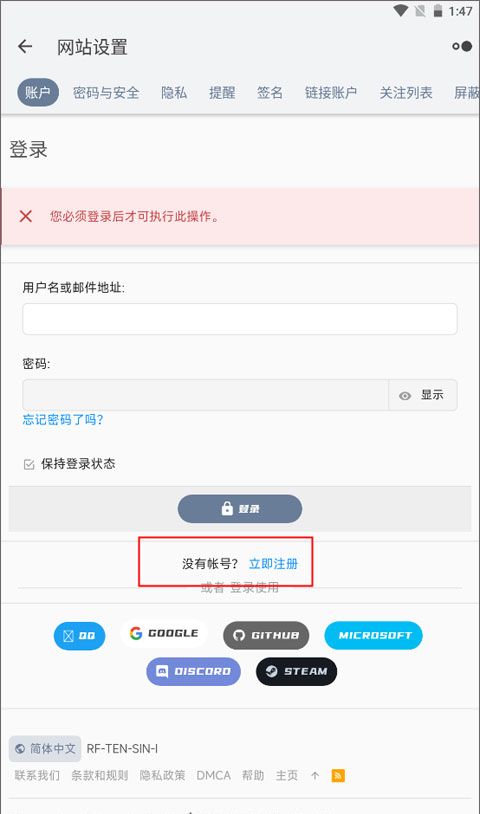This screenshot has height=814, width=480.
Task: Switch to the 密码与安全 tab
Action: (106, 93)
